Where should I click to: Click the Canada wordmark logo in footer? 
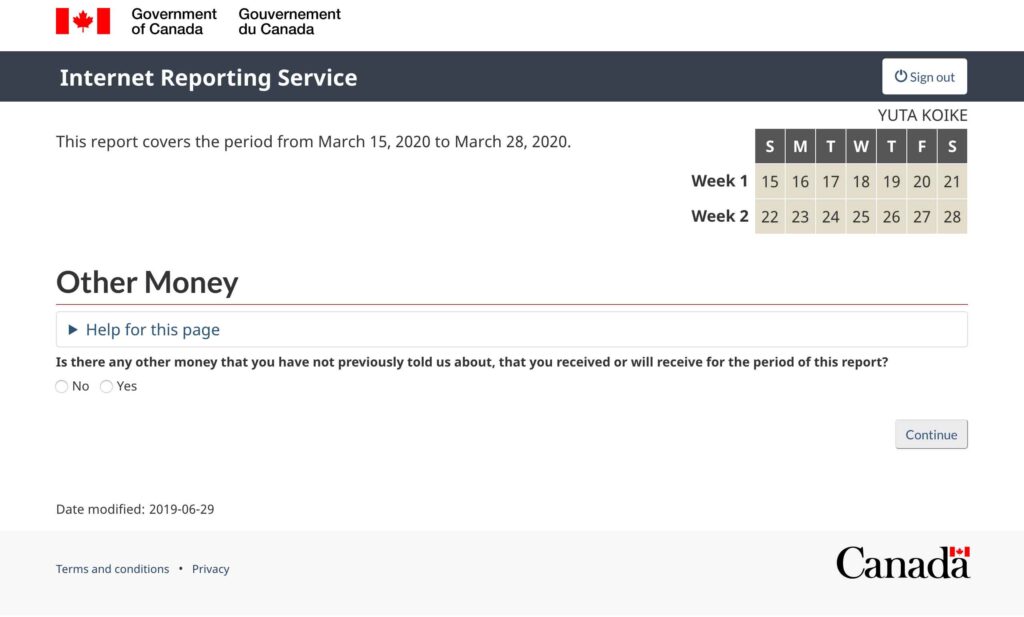coord(903,563)
